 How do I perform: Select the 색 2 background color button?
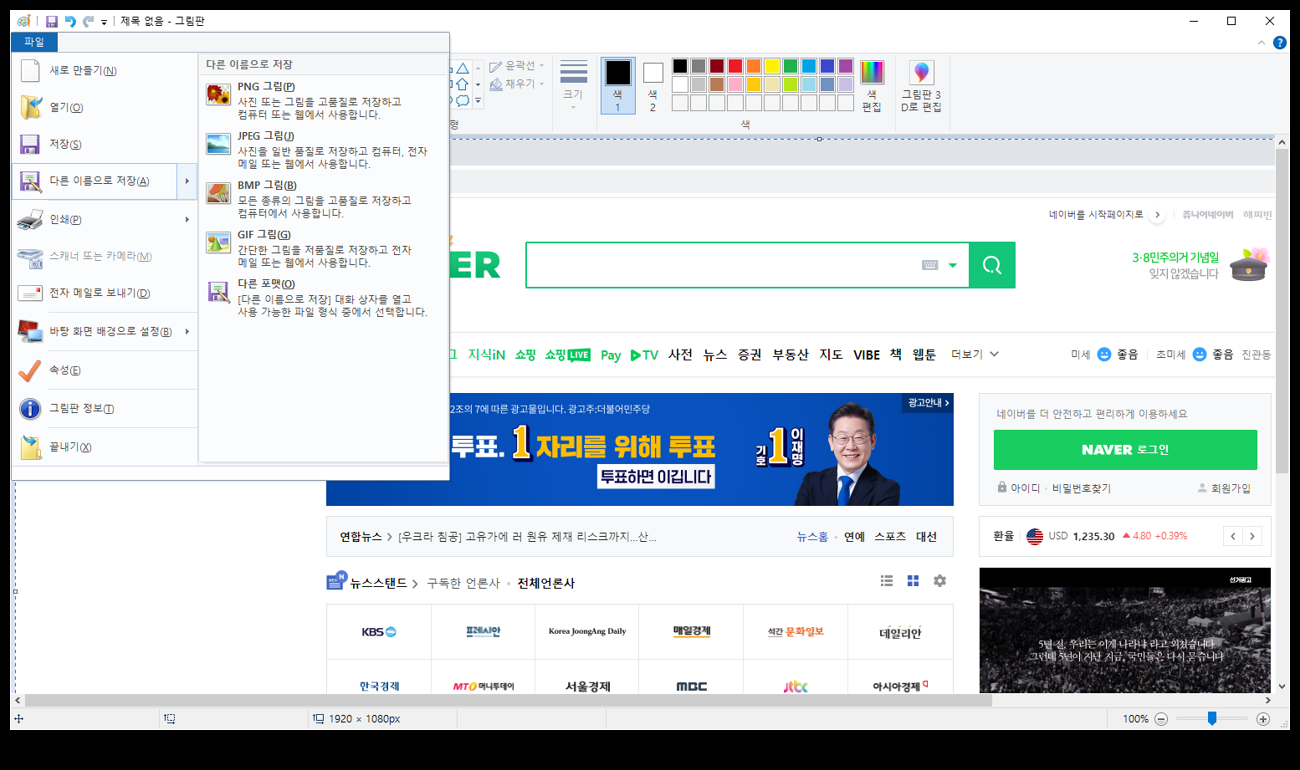pyautogui.click(x=653, y=86)
